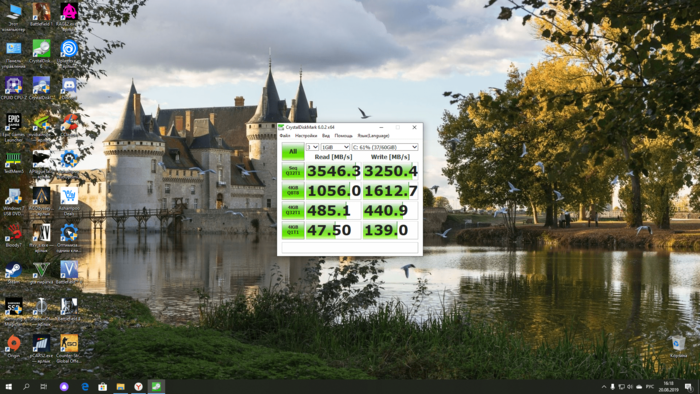Select the CCleaner desktop icon
The image size is (700, 394).
coord(69,125)
